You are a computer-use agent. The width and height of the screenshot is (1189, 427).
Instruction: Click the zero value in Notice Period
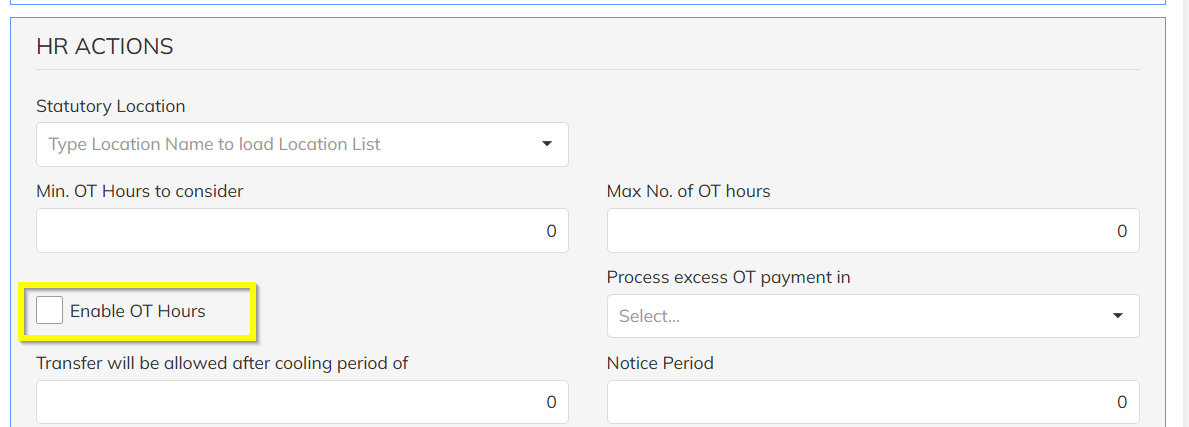(1122, 402)
